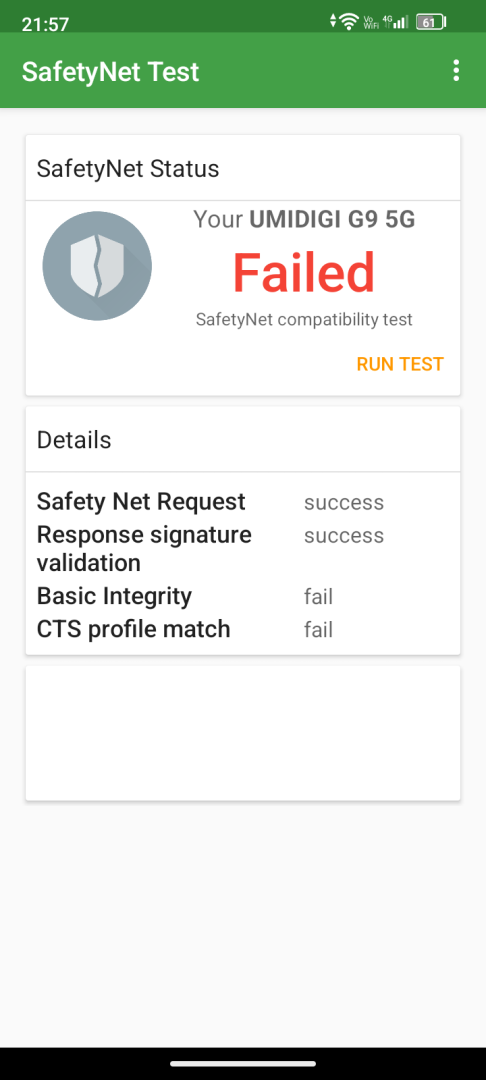The width and height of the screenshot is (486, 1080).
Task: Tap the CTS profile match label
Action: [134, 629]
